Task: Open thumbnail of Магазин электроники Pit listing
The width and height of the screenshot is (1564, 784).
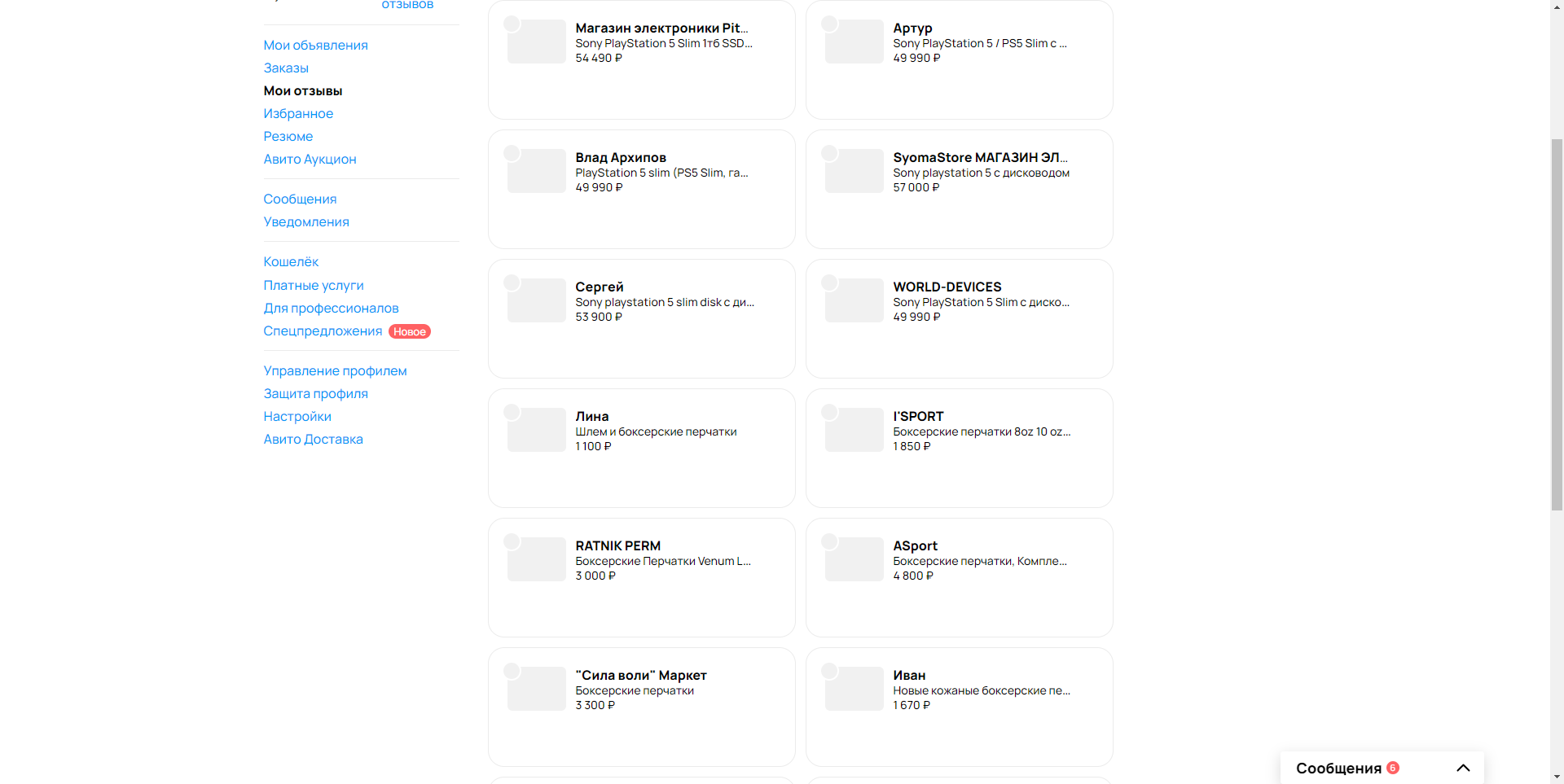Action: tap(536, 42)
